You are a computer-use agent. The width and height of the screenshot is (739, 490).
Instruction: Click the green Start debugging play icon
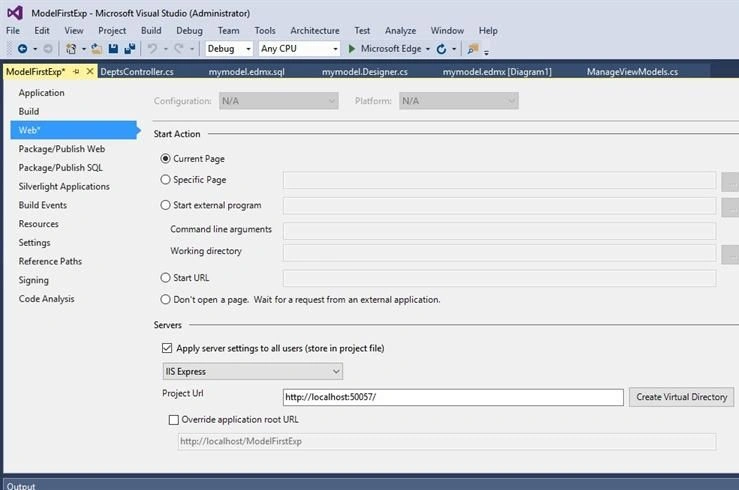351,49
